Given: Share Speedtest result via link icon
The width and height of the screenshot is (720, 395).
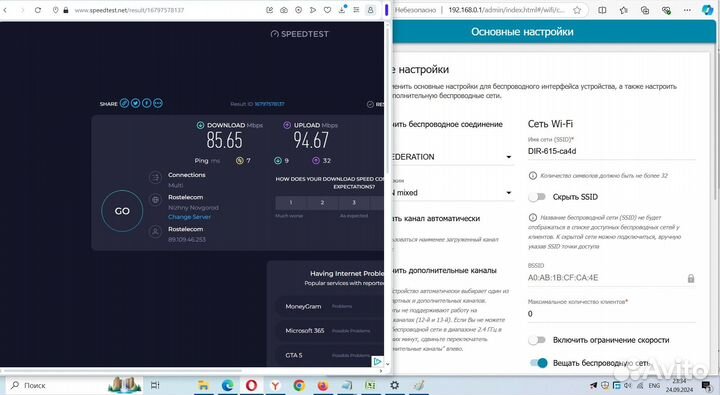Looking at the screenshot, I should [124, 103].
